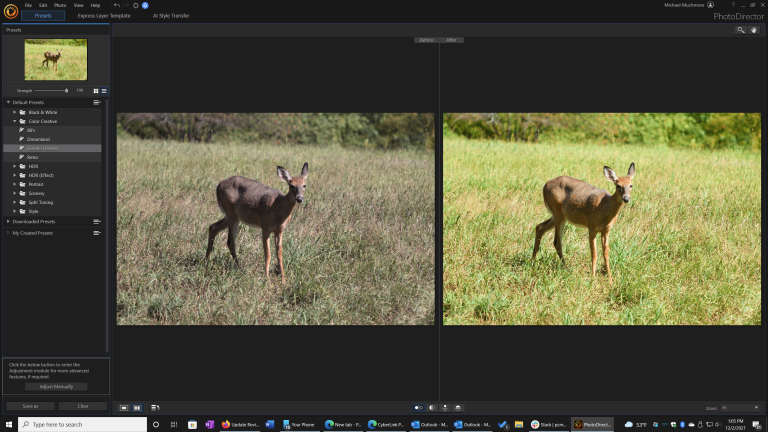Screen dimensions: 768x432
Task: Switch to the AI Style Transfer tab
Action: 171,16
